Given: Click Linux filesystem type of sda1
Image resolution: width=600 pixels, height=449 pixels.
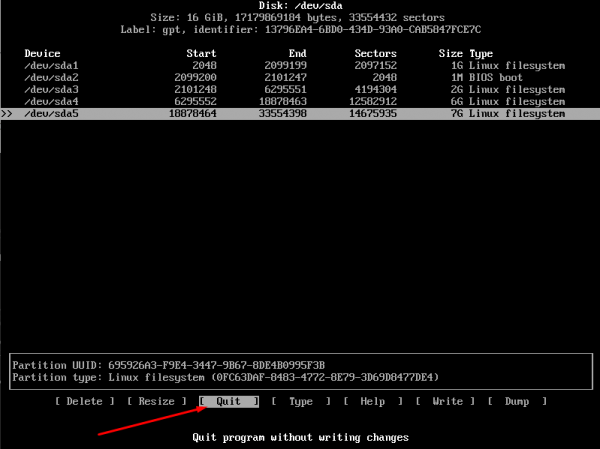Looking at the screenshot, I should click(517, 65).
